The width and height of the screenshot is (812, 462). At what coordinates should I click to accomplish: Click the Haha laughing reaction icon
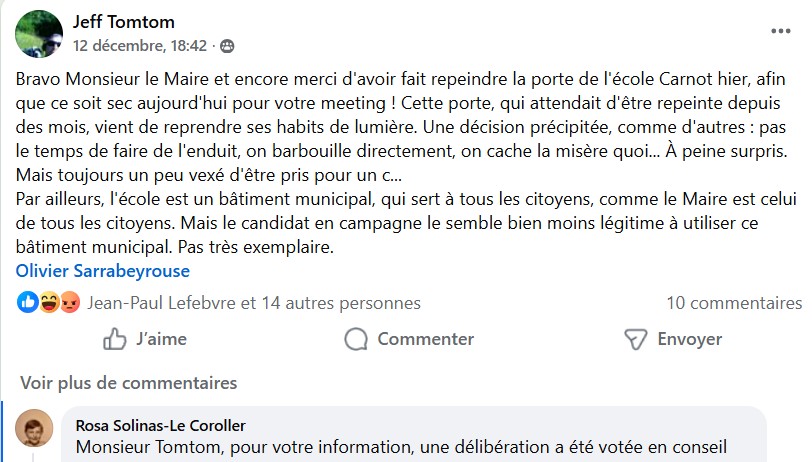click(x=49, y=302)
